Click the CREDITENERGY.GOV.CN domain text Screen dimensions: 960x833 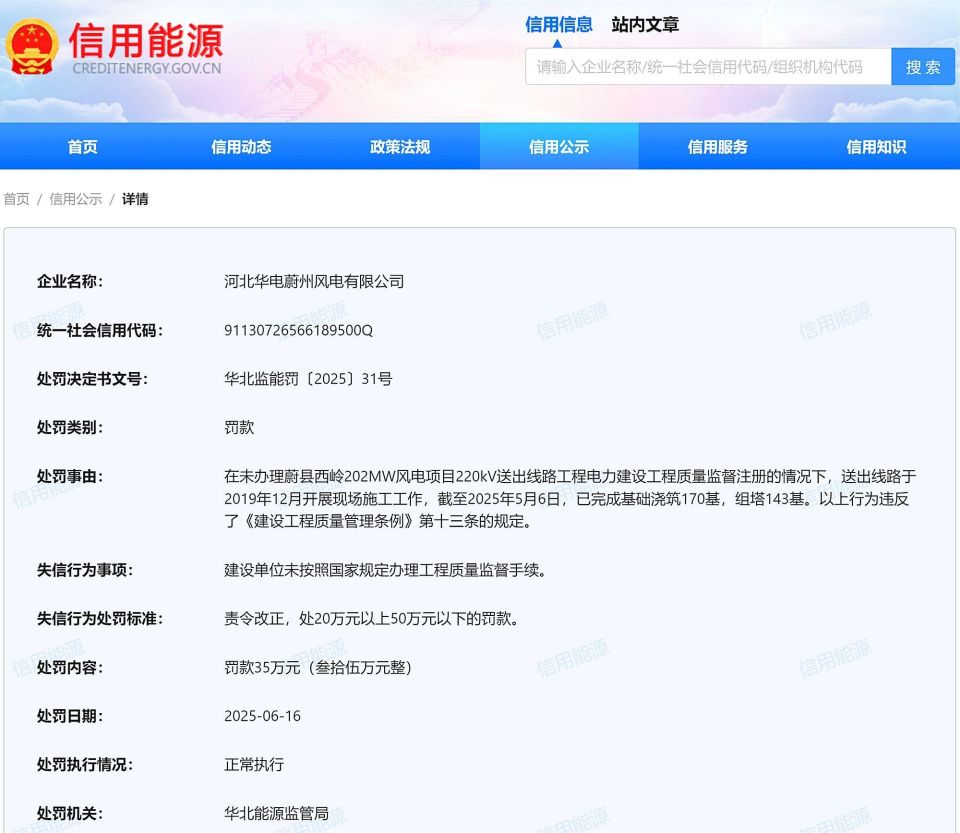(146, 69)
